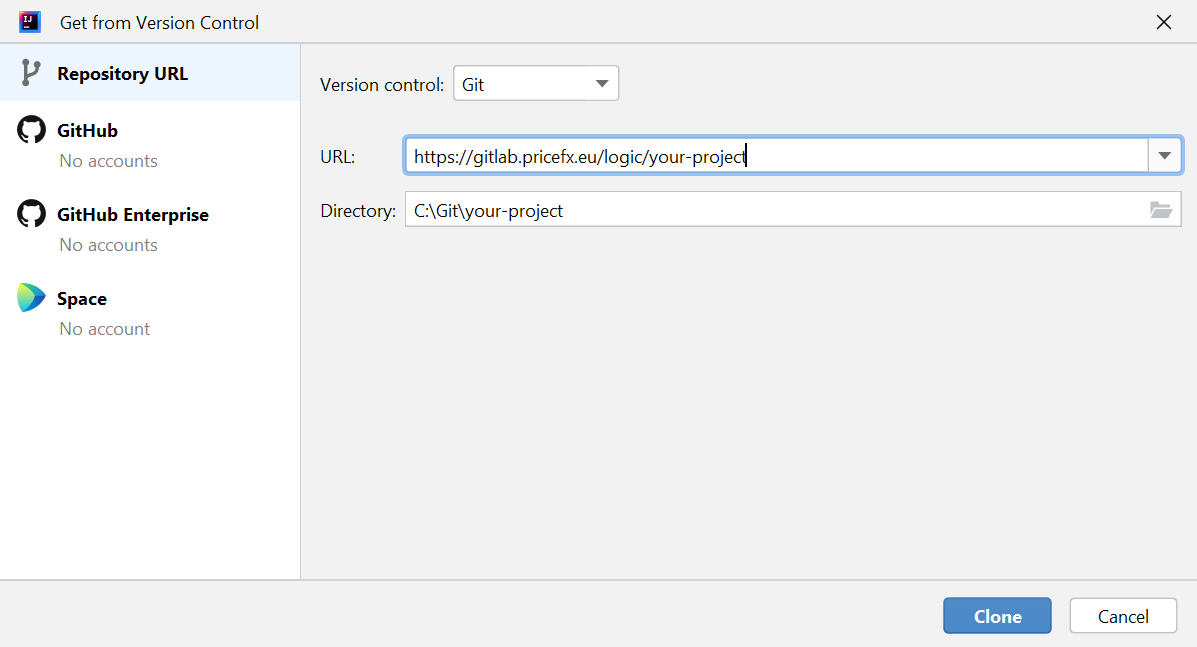Viewport: 1197px width, 647px height.
Task: Click the GitHub Enterprise logo icon
Action: [32, 214]
